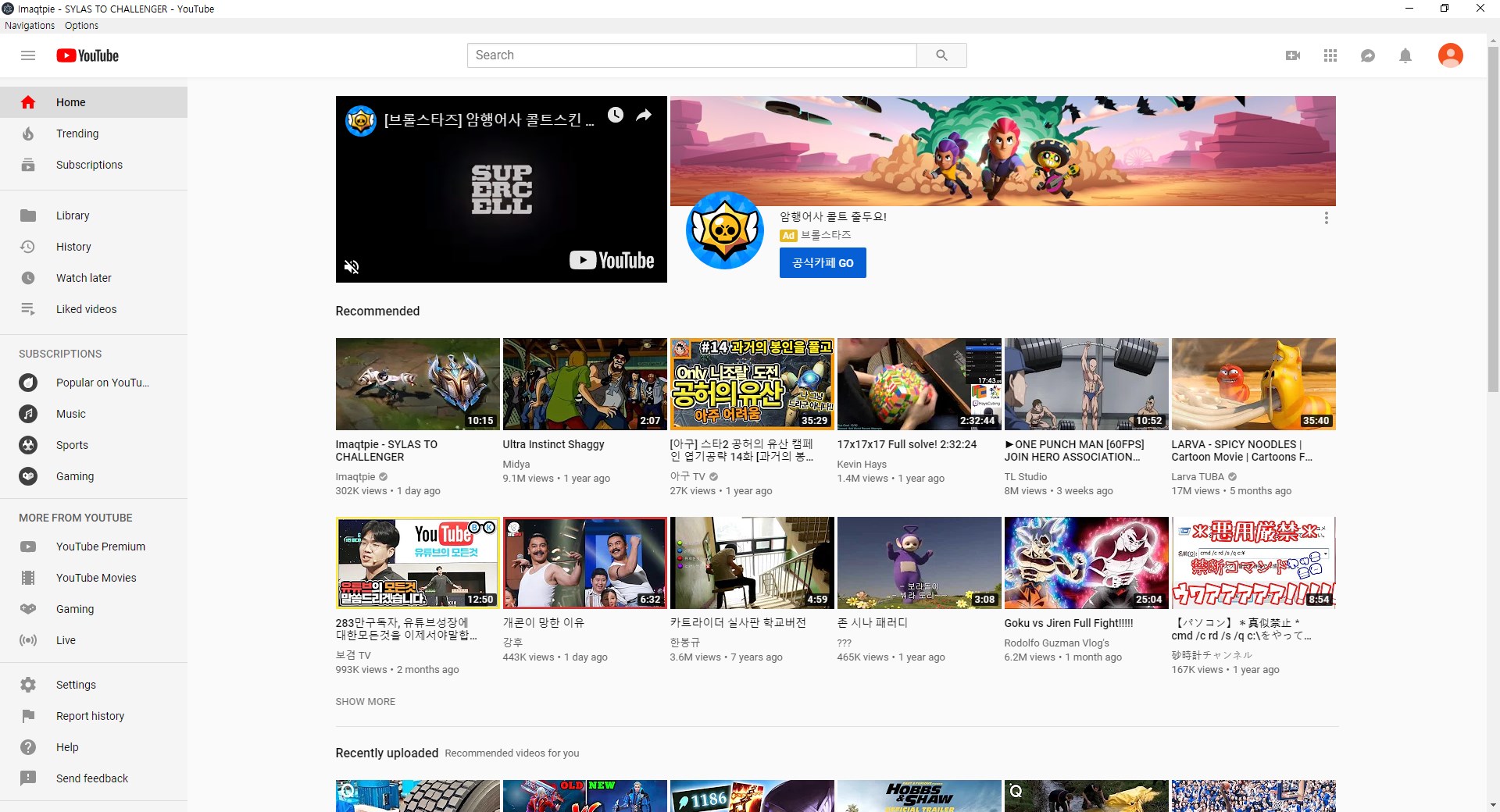
Task: Open the 8:54 Japanese cmd video thumbnail
Action: coord(1253,563)
